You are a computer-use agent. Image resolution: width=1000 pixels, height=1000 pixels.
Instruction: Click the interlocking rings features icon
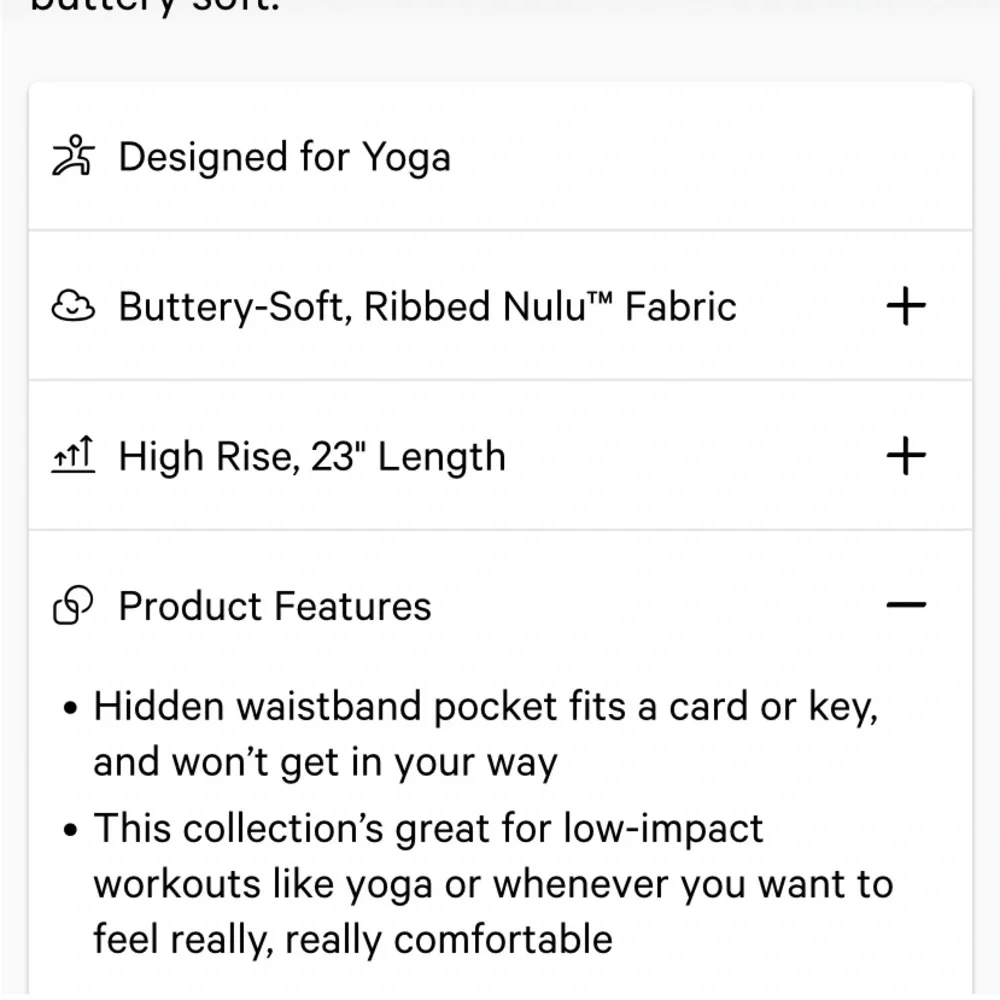71,605
